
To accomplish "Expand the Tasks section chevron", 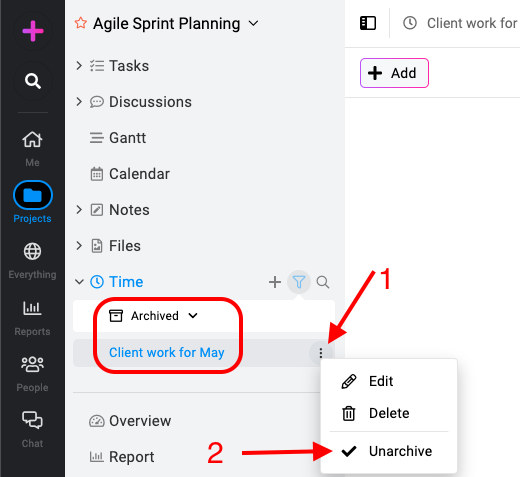I will click(x=79, y=66).
